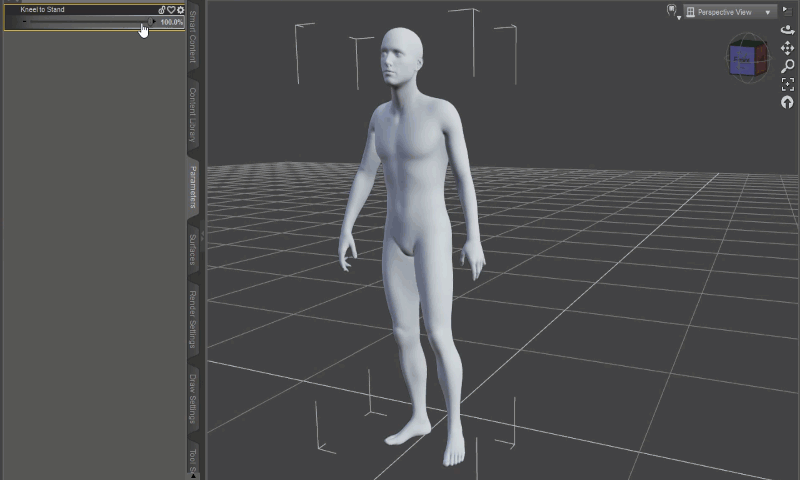Select the orbit camera control
Viewport: 800px width, 480px height.
(x=787, y=30)
